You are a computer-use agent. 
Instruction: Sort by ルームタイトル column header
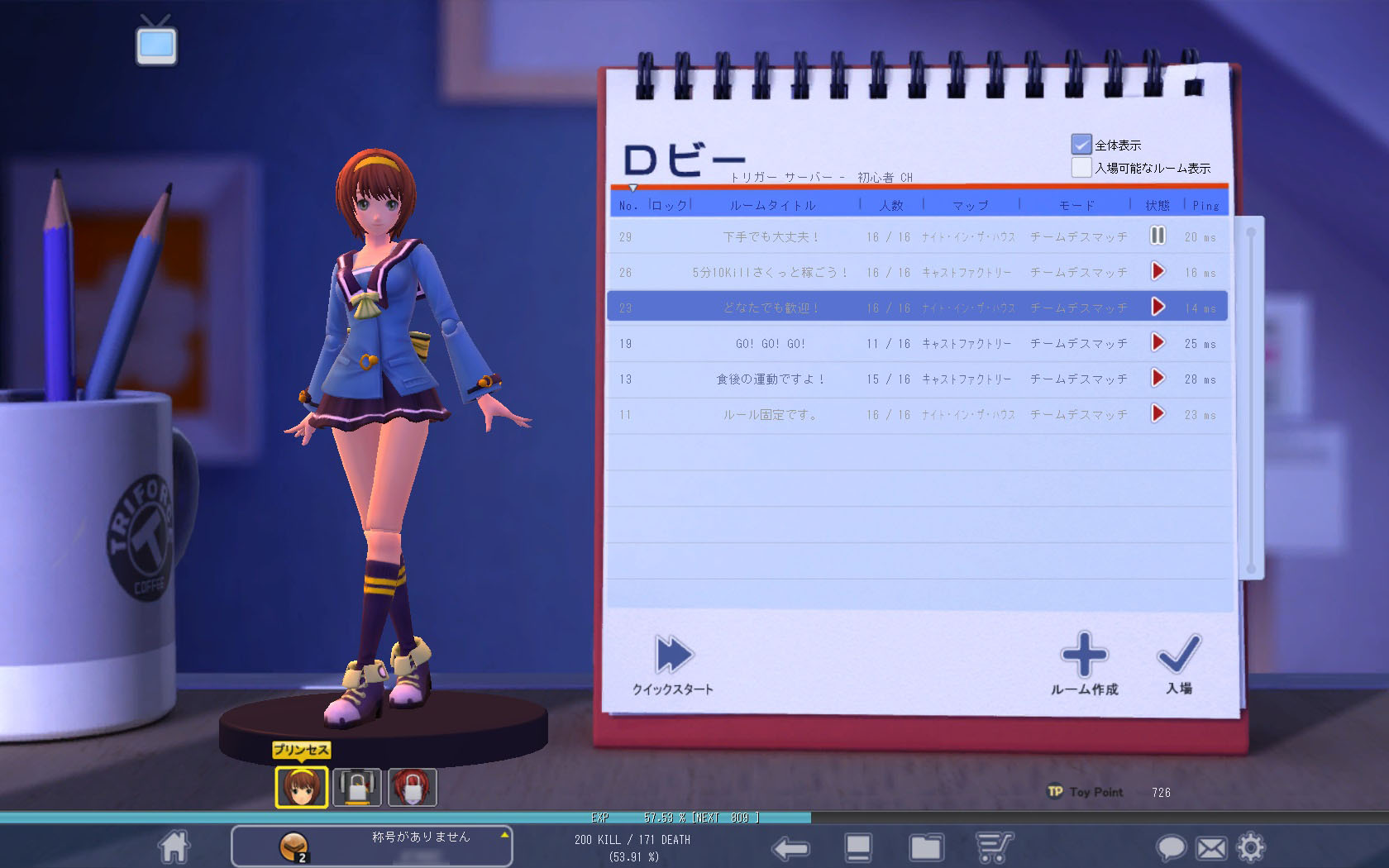point(773,205)
